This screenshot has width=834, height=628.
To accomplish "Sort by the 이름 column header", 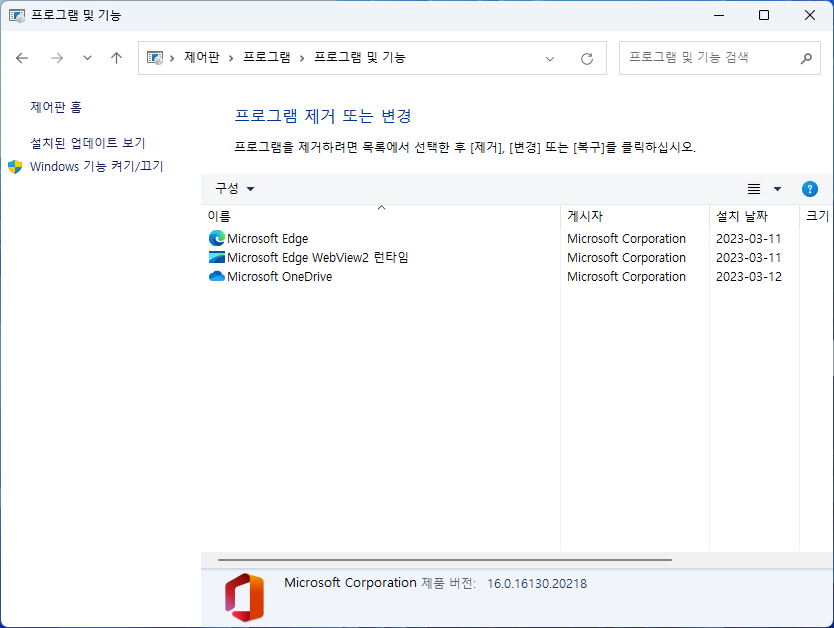I will [380, 216].
